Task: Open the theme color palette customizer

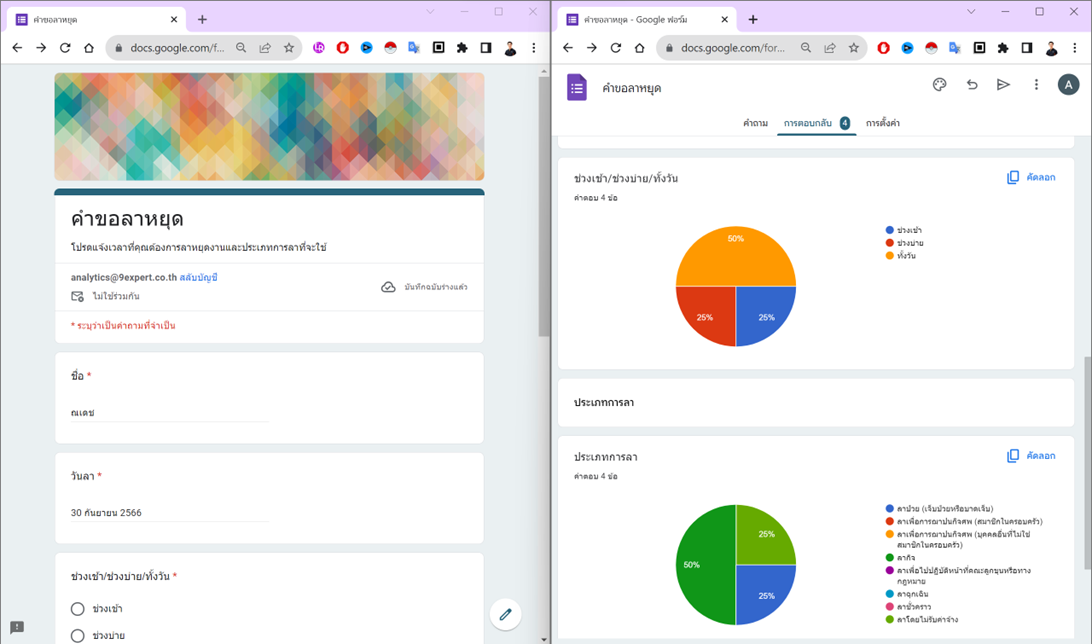Action: click(939, 85)
